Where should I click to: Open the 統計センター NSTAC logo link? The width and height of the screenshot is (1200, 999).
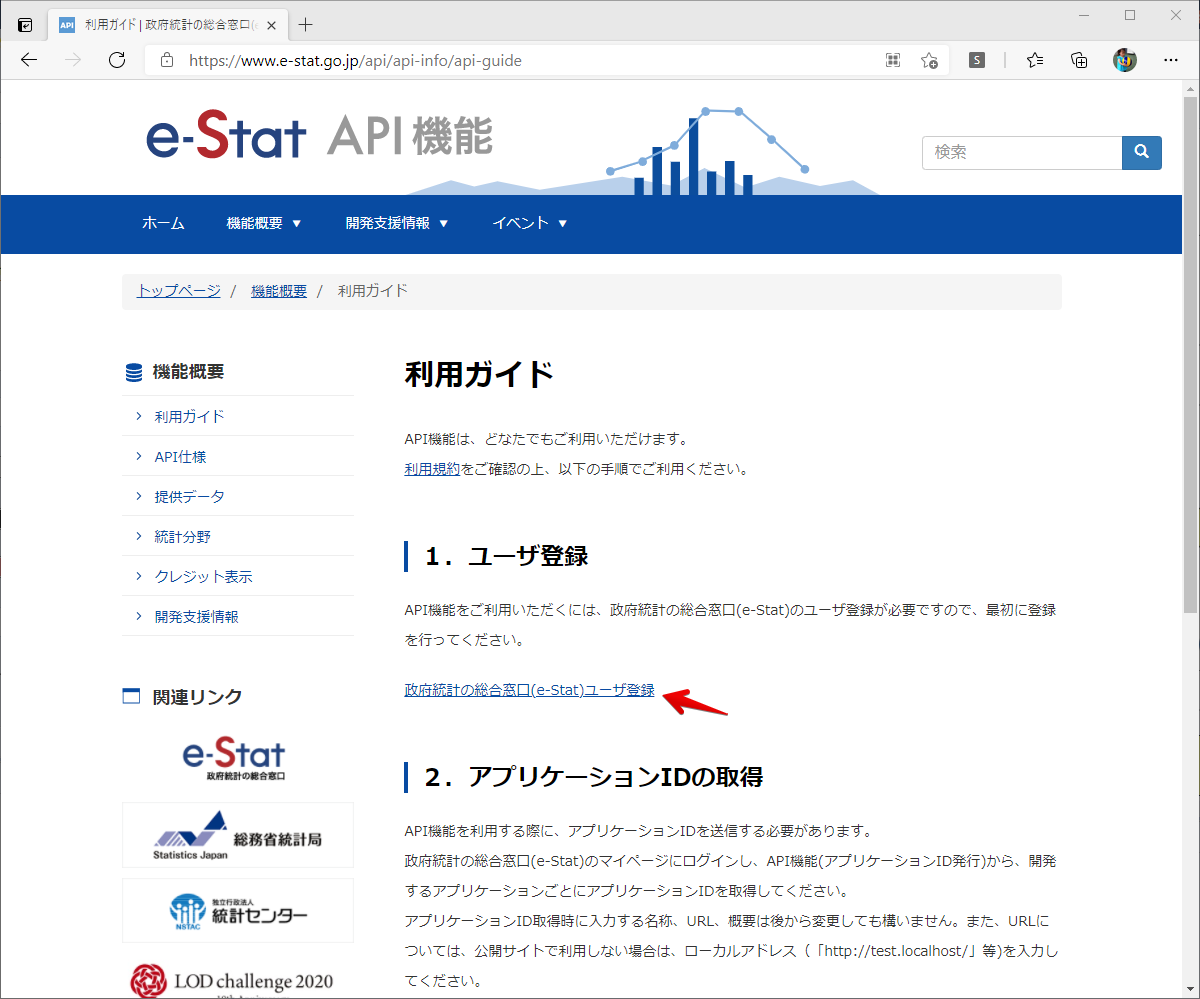point(237,910)
